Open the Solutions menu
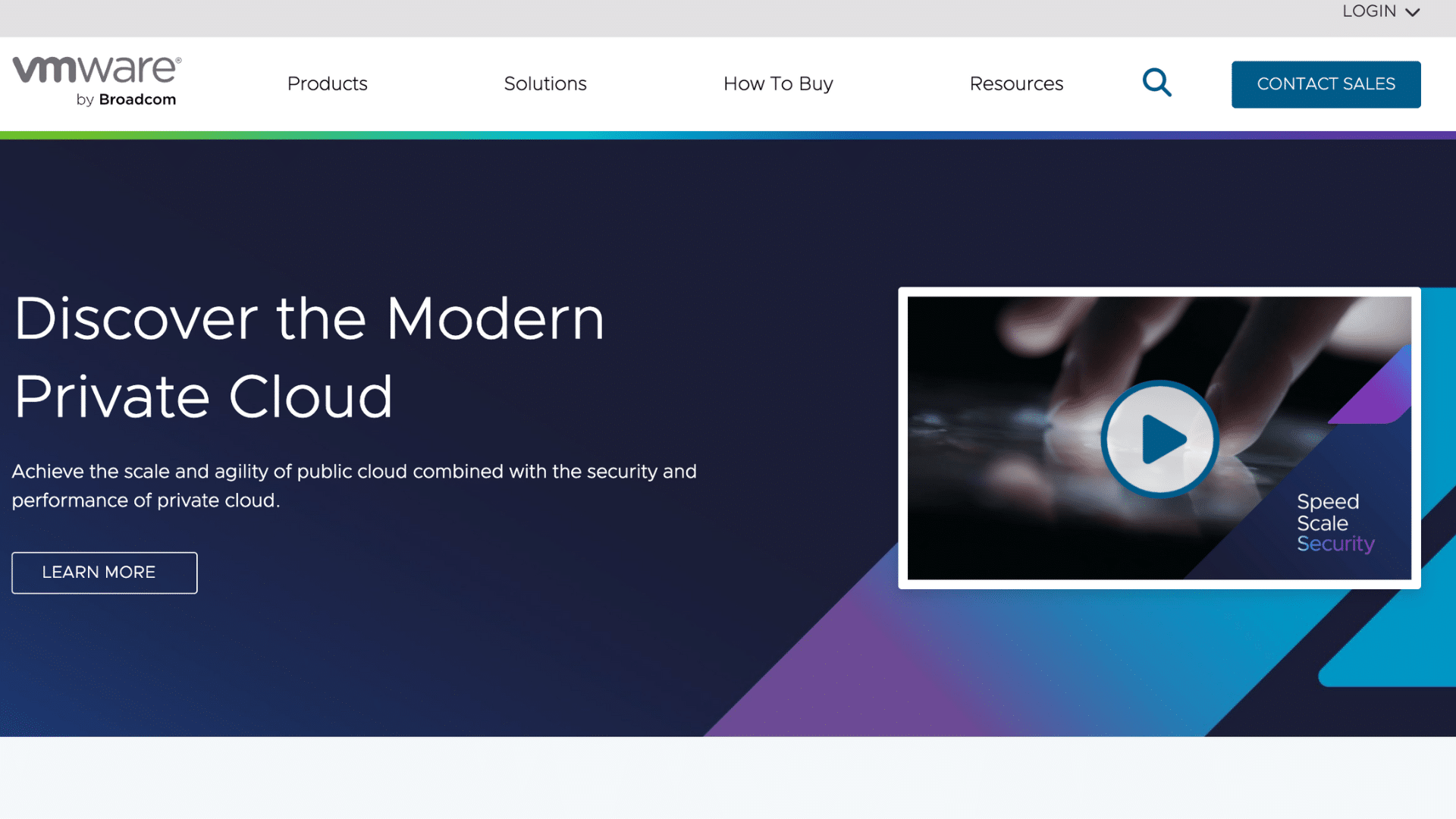Image resolution: width=1456 pixels, height=819 pixels. (x=545, y=83)
